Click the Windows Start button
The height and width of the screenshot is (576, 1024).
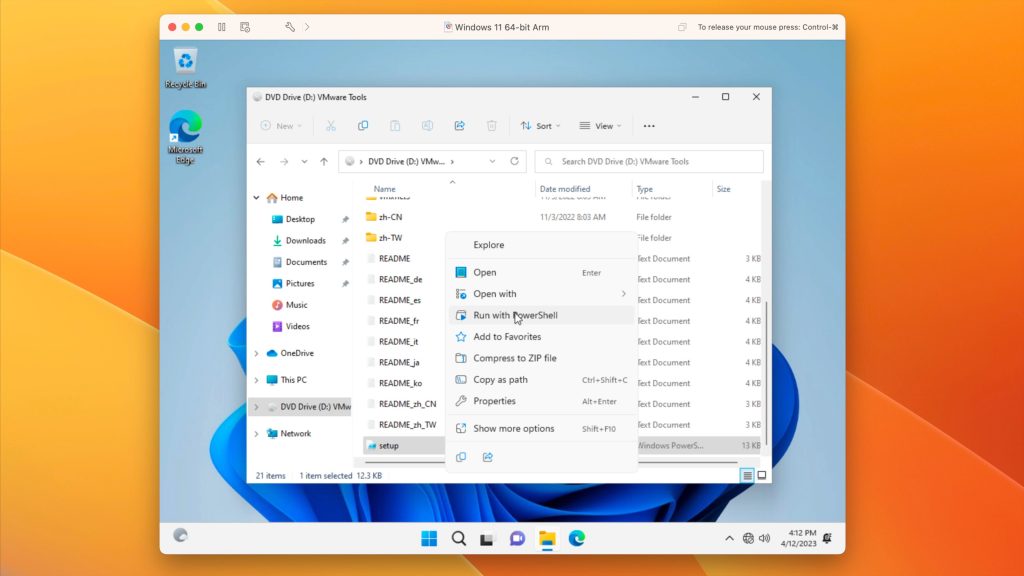[429, 539]
